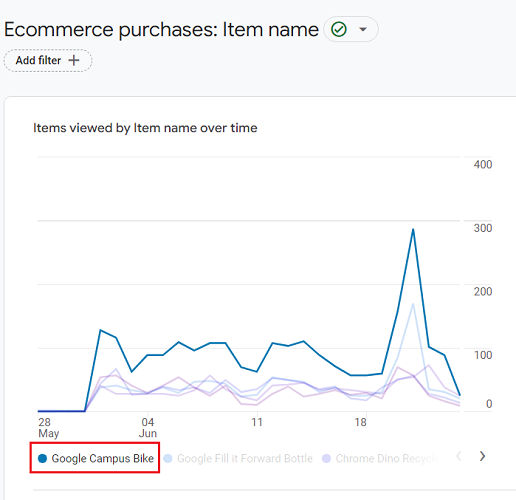
Task: Click the plus icon in Add filter
Action: click(74, 60)
